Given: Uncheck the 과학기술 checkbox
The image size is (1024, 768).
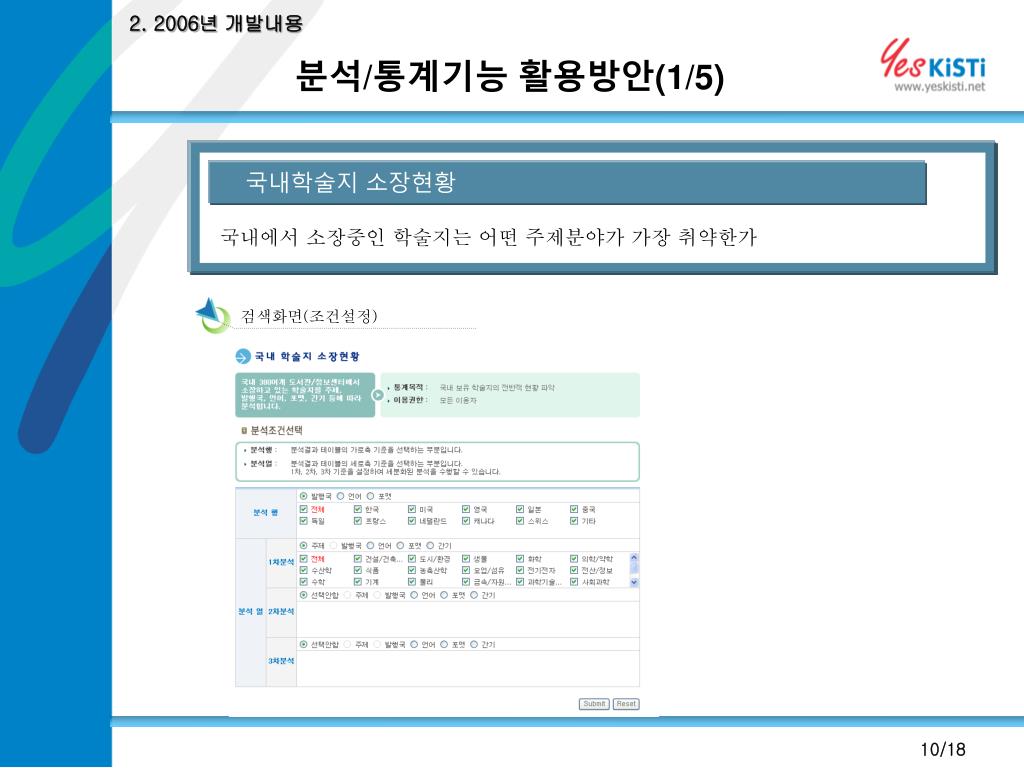Looking at the screenshot, I should tap(520, 581).
